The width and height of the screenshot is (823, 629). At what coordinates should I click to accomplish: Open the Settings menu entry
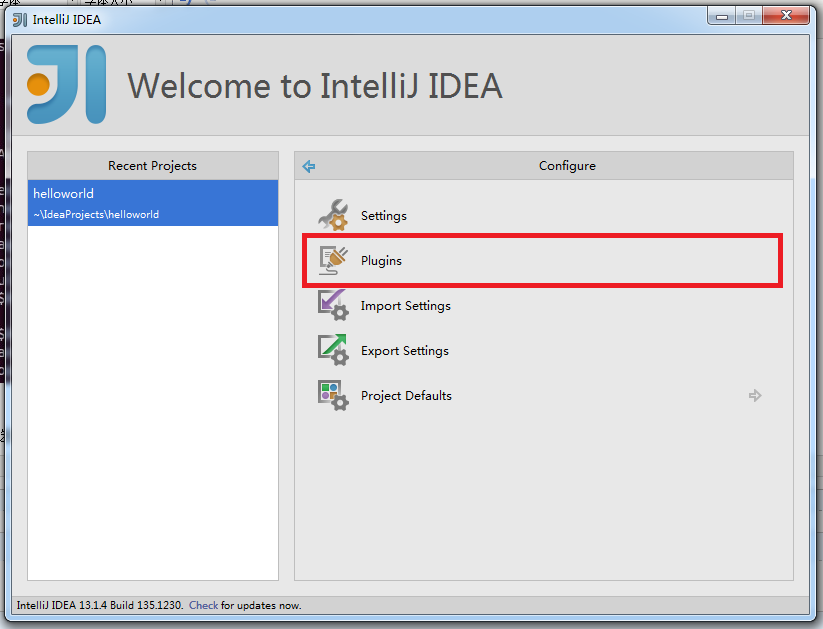(384, 216)
